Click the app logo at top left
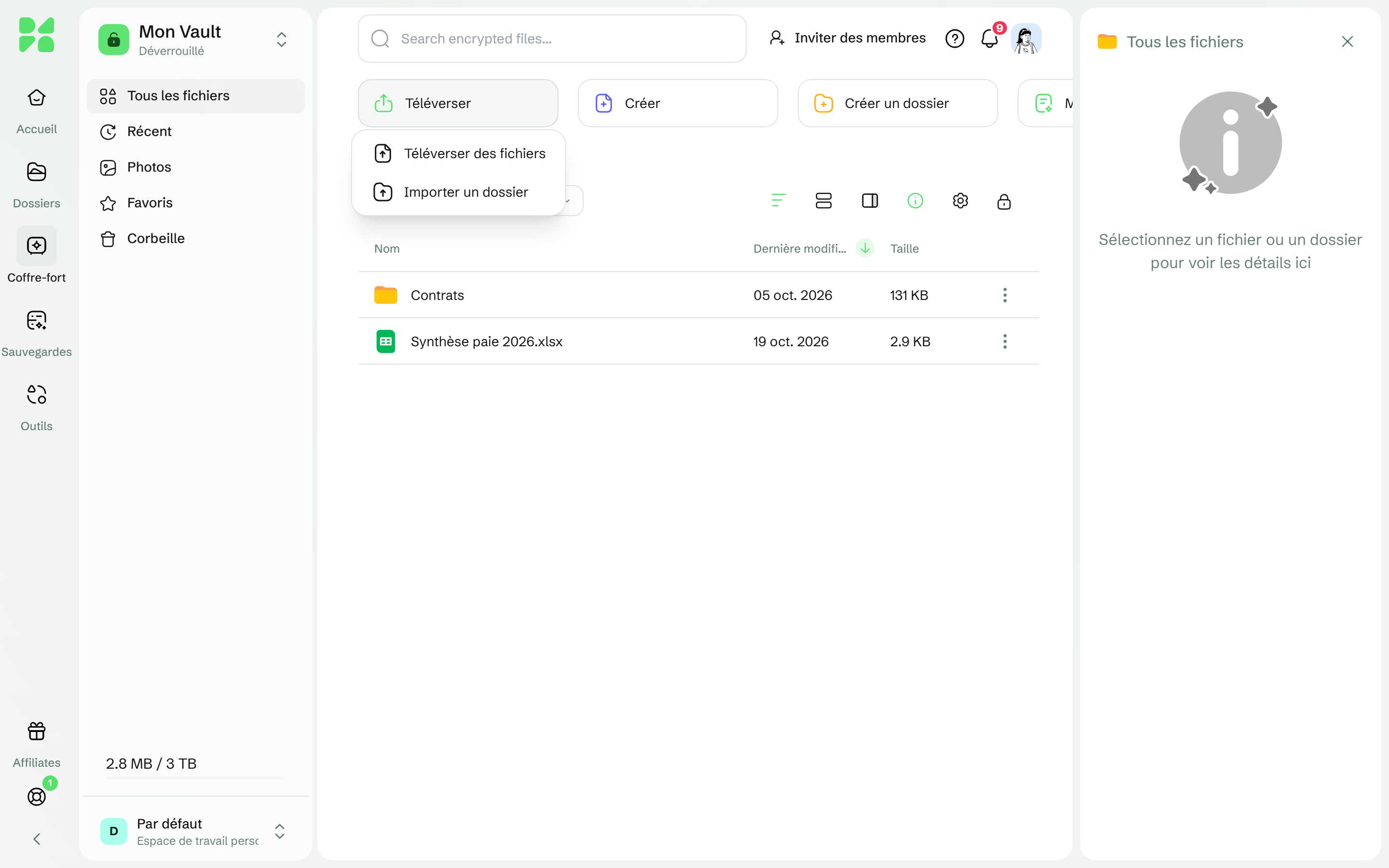 [36, 34]
